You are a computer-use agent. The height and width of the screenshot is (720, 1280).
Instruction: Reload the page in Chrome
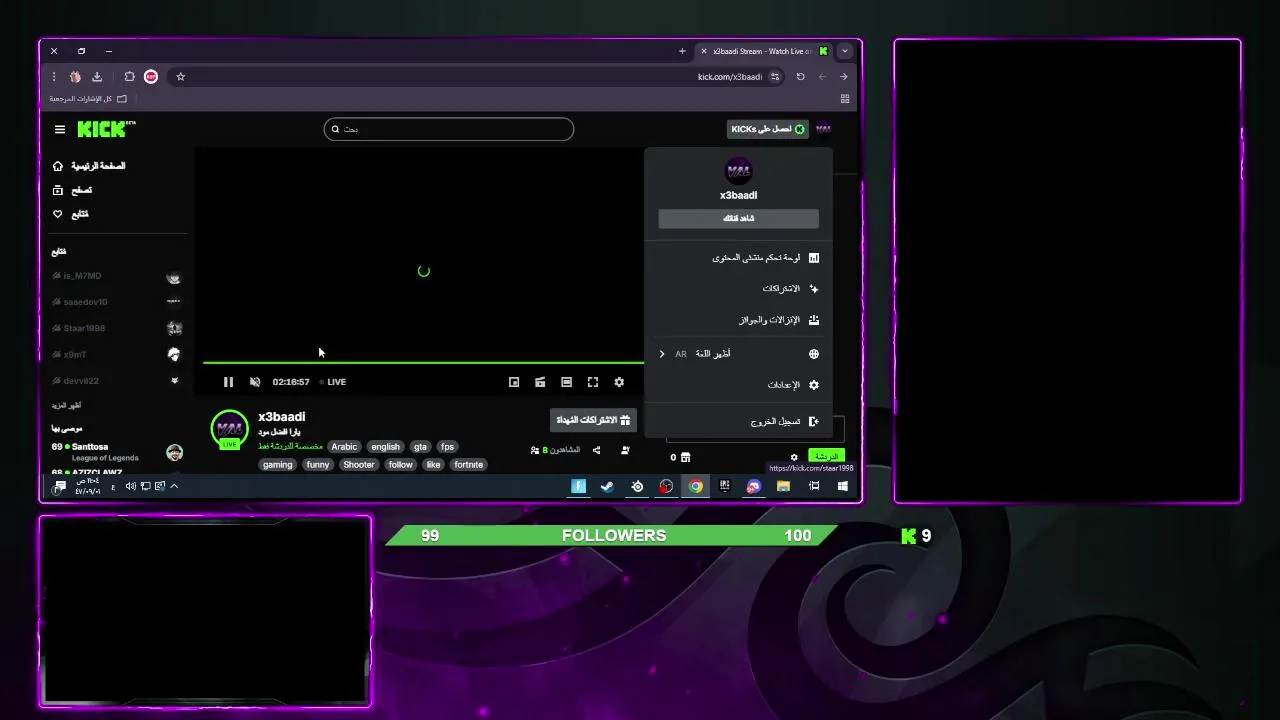[800, 76]
